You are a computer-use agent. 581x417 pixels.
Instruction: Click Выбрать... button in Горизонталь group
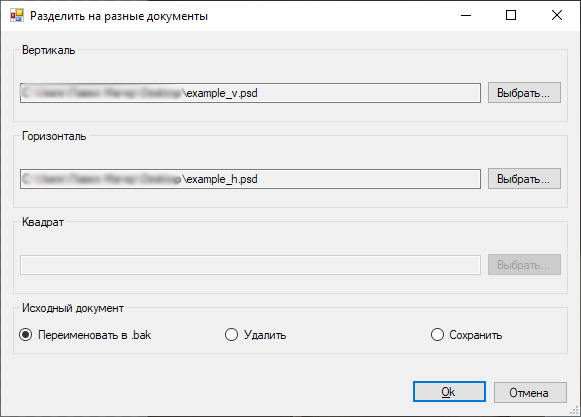tap(524, 179)
